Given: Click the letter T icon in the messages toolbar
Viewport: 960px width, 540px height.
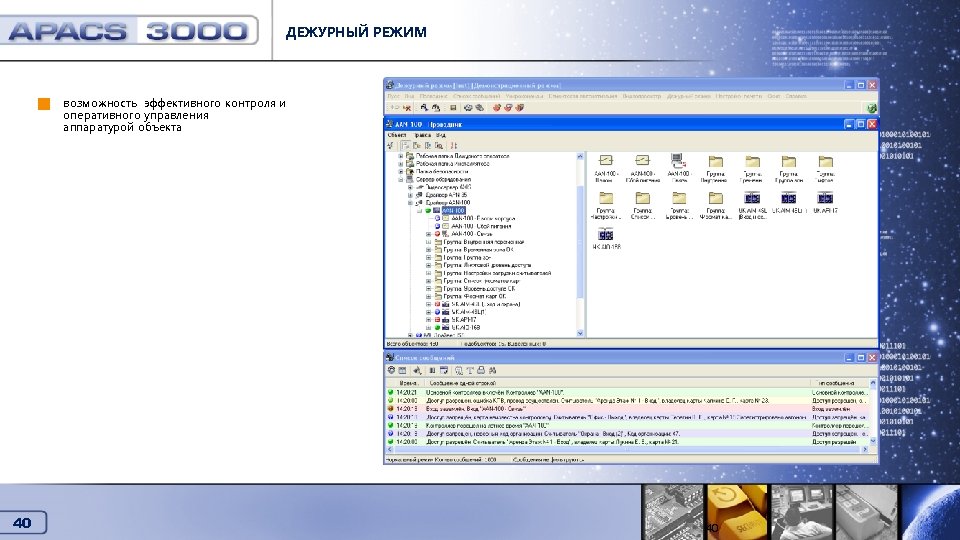Looking at the screenshot, I should click(x=470, y=370).
